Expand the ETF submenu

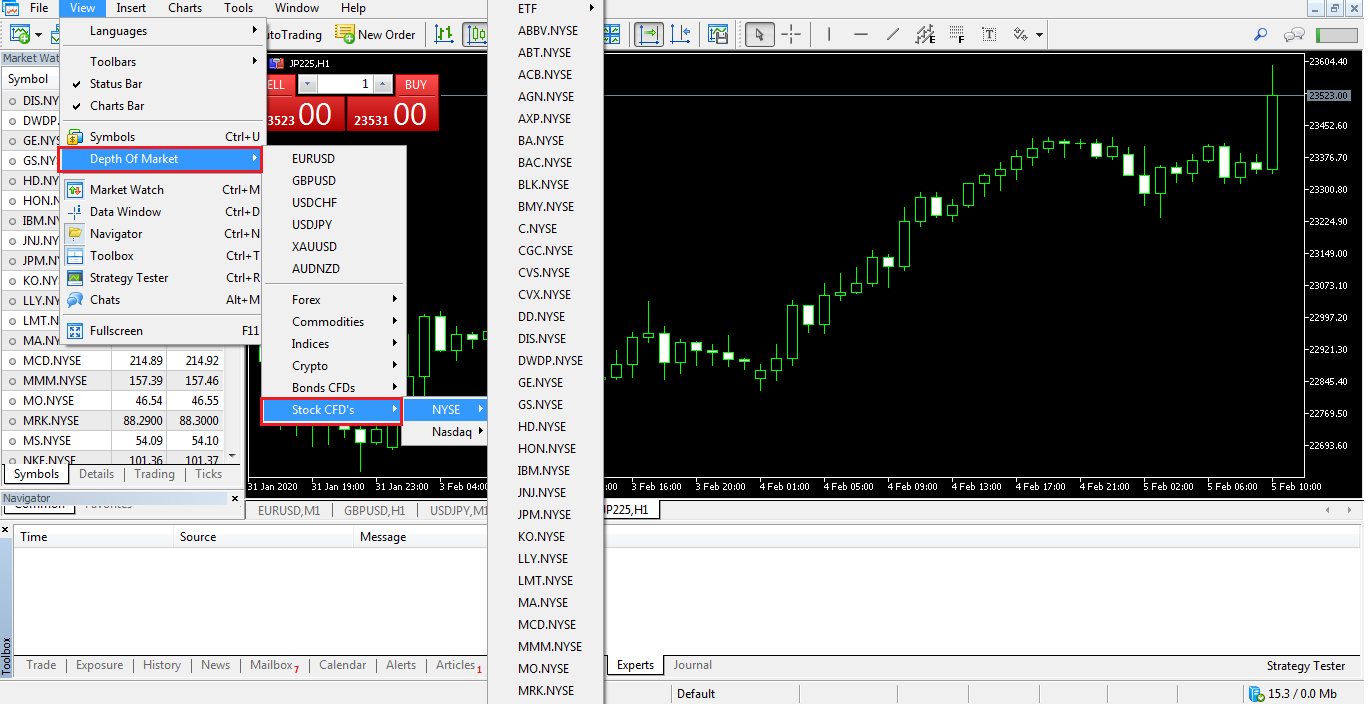545,8
